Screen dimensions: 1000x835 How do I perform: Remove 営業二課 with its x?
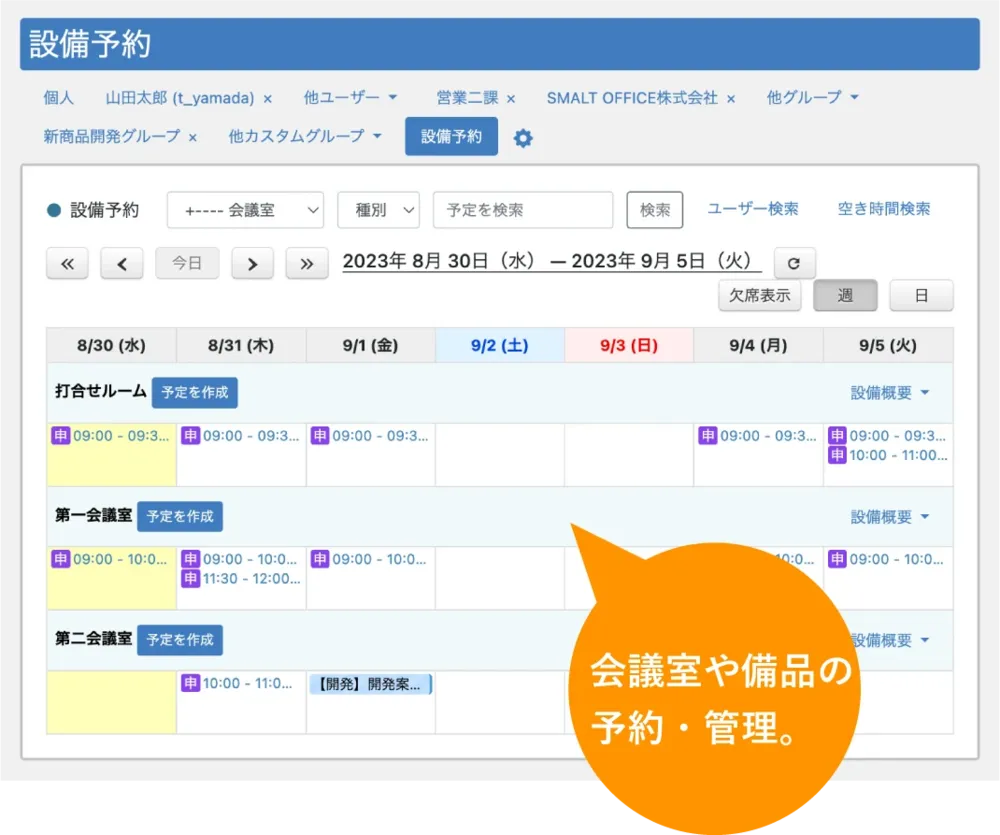click(511, 99)
